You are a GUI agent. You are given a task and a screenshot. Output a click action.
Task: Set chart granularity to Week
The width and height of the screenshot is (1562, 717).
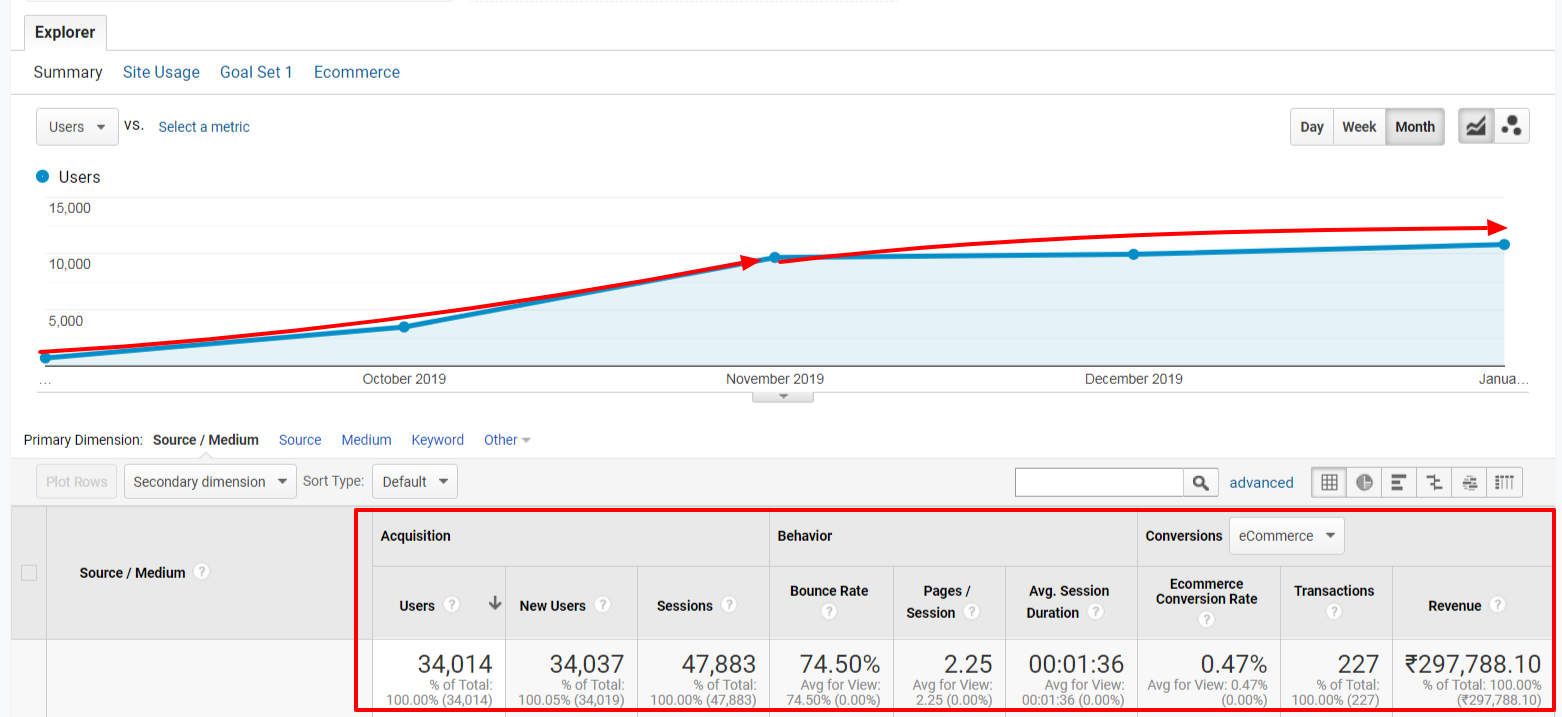[1359, 127]
